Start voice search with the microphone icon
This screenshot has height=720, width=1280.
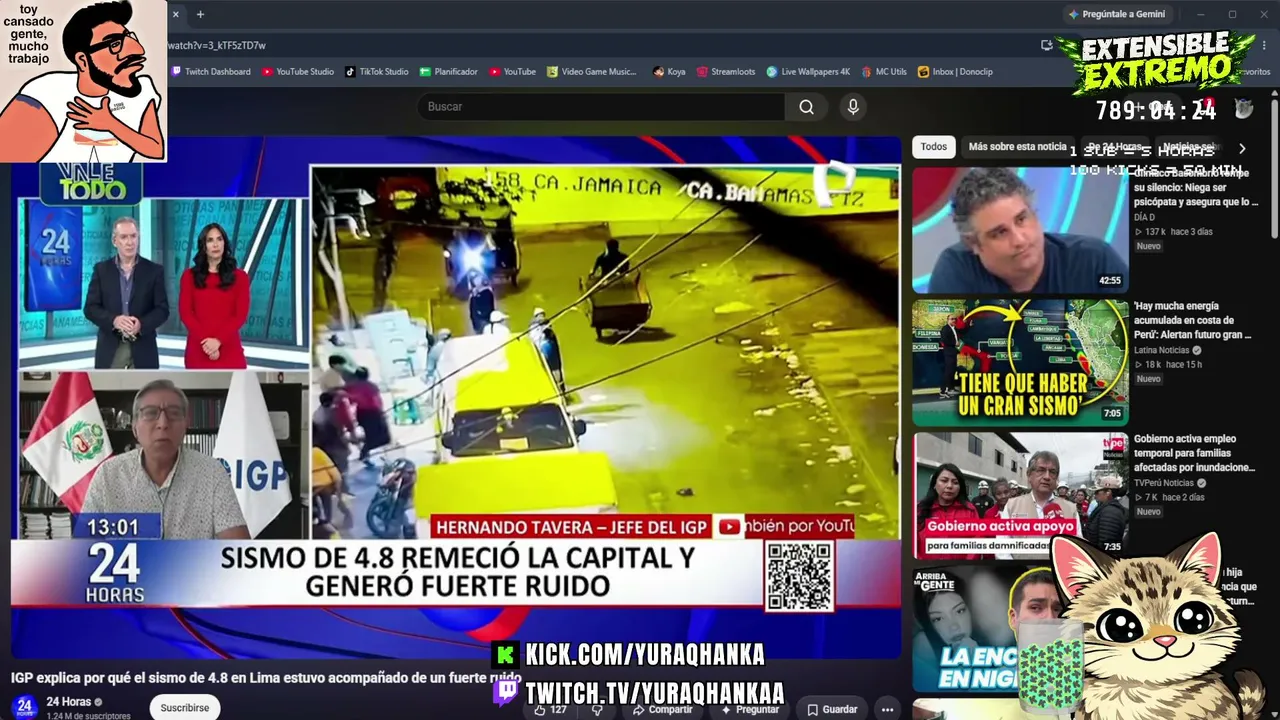853,107
